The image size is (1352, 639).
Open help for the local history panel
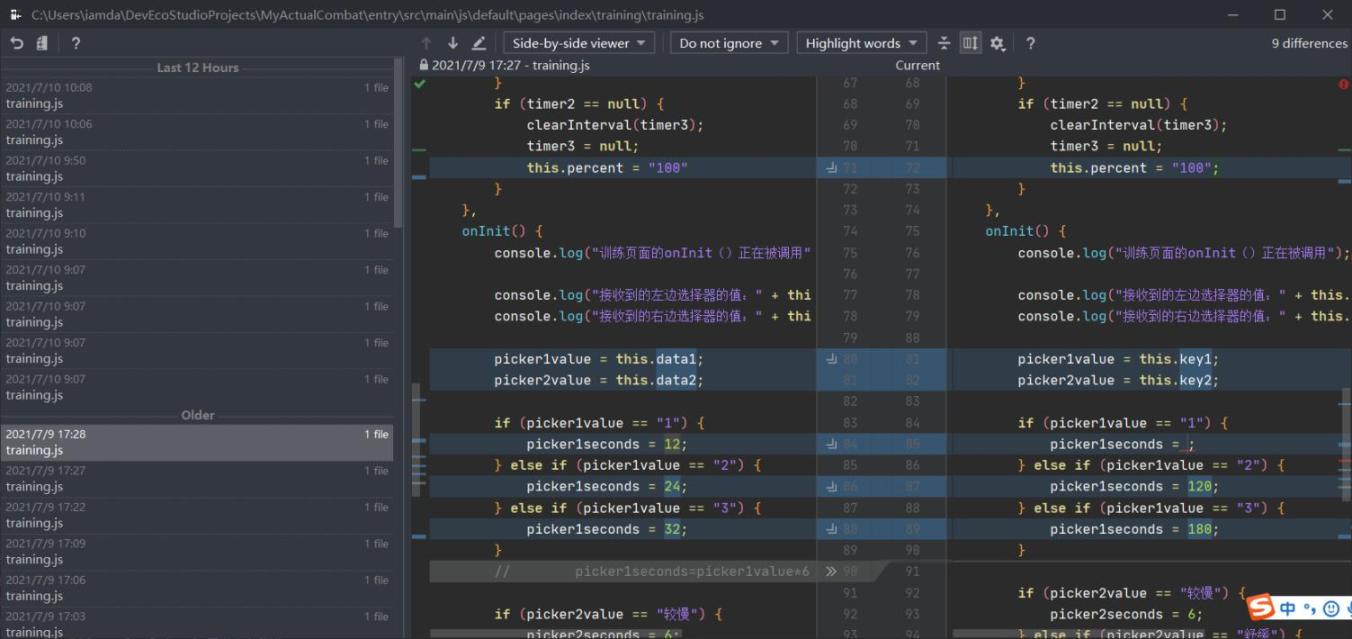point(75,43)
